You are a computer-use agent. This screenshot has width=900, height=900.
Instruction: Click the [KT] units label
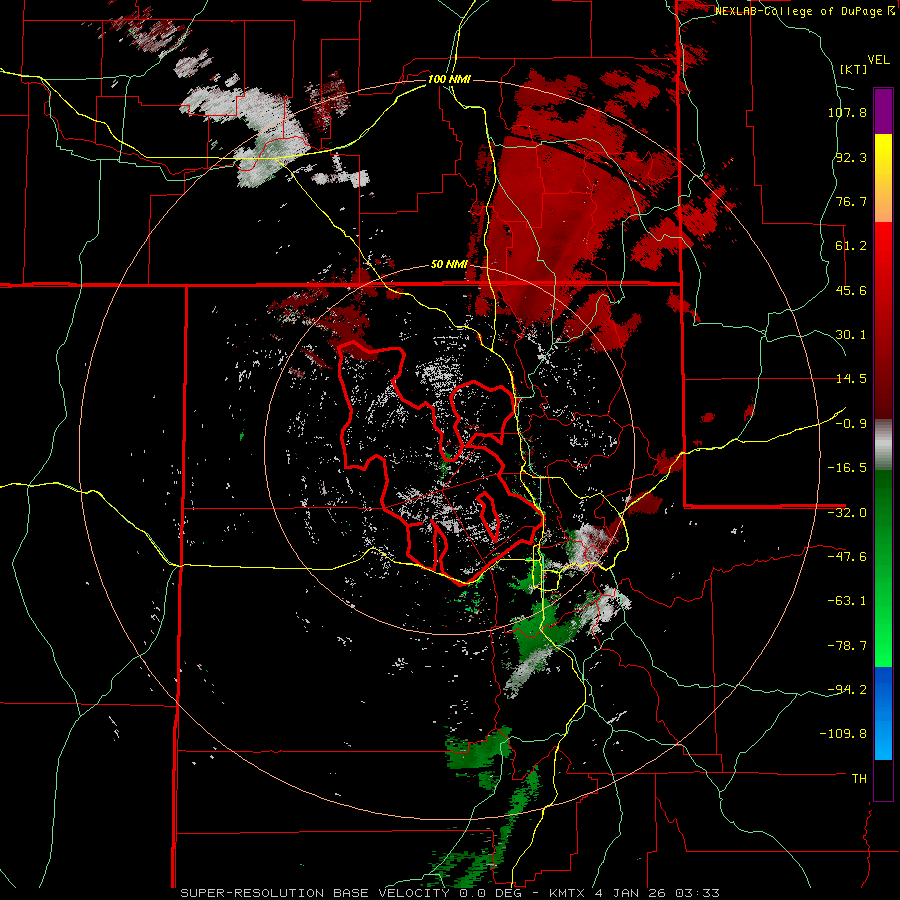(x=854, y=70)
